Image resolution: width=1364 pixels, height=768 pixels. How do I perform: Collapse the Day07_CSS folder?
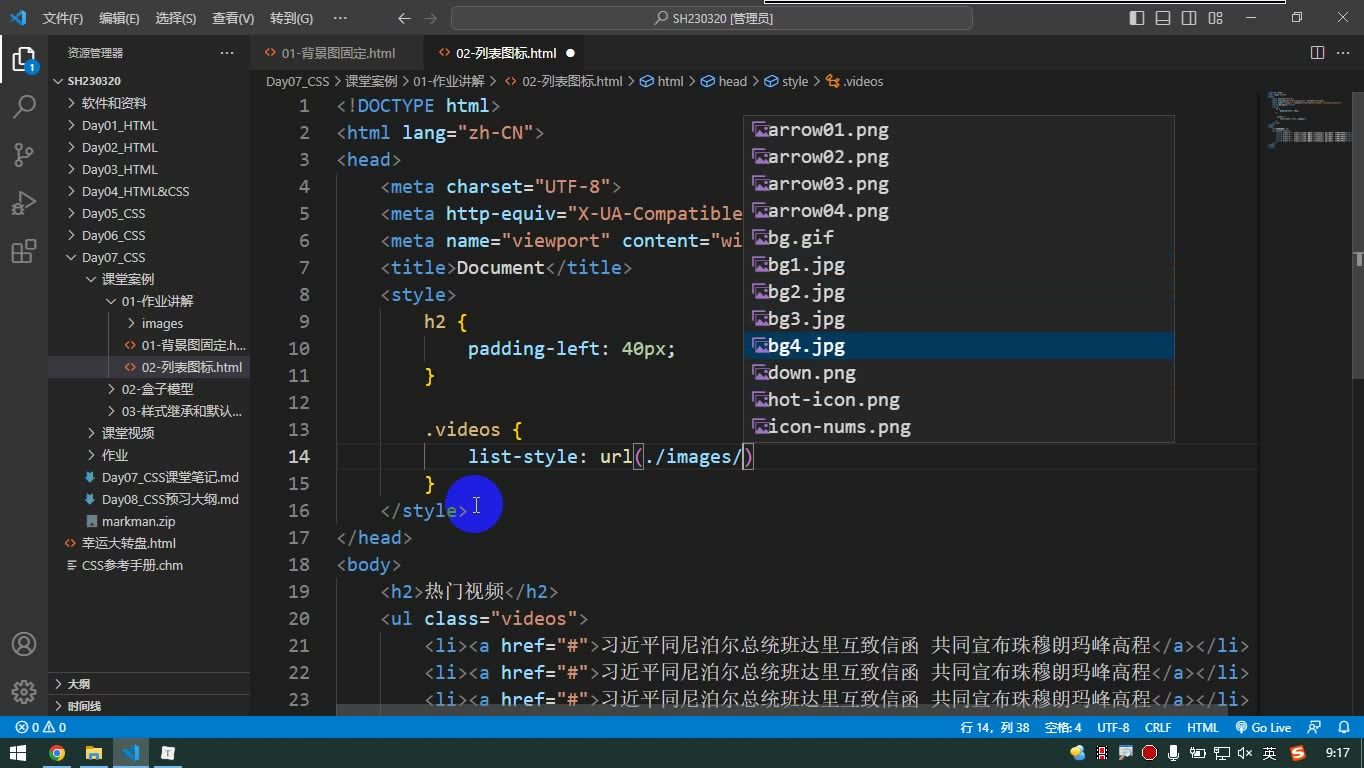(x=149, y=257)
